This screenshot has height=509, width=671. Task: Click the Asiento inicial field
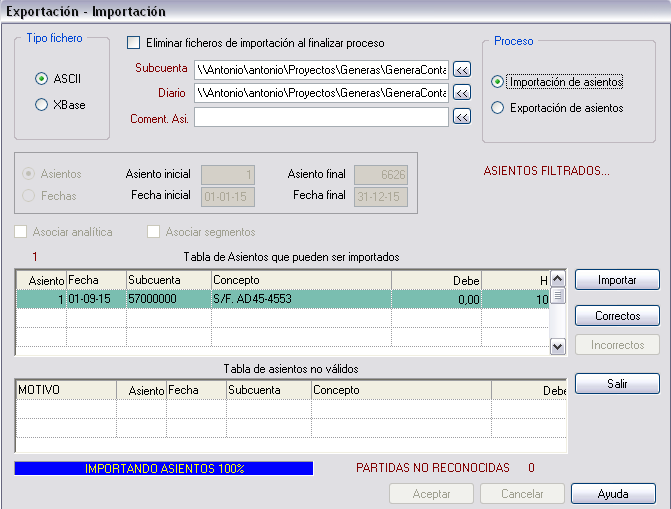228,175
